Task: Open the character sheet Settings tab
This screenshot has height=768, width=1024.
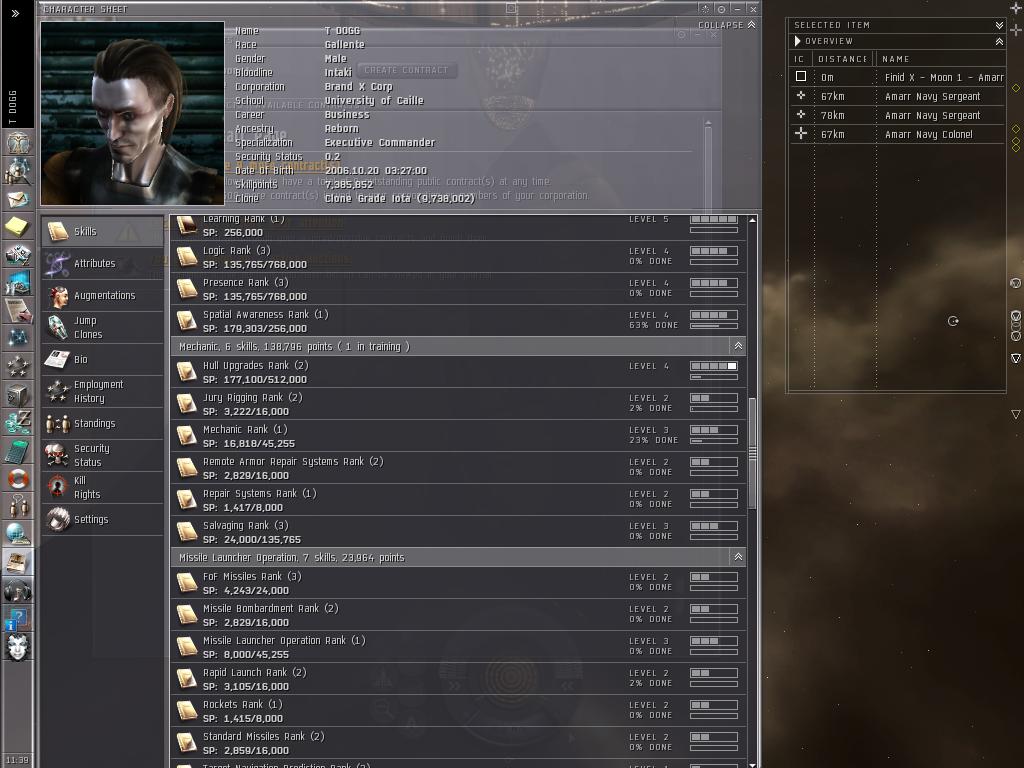Action: tap(103, 519)
